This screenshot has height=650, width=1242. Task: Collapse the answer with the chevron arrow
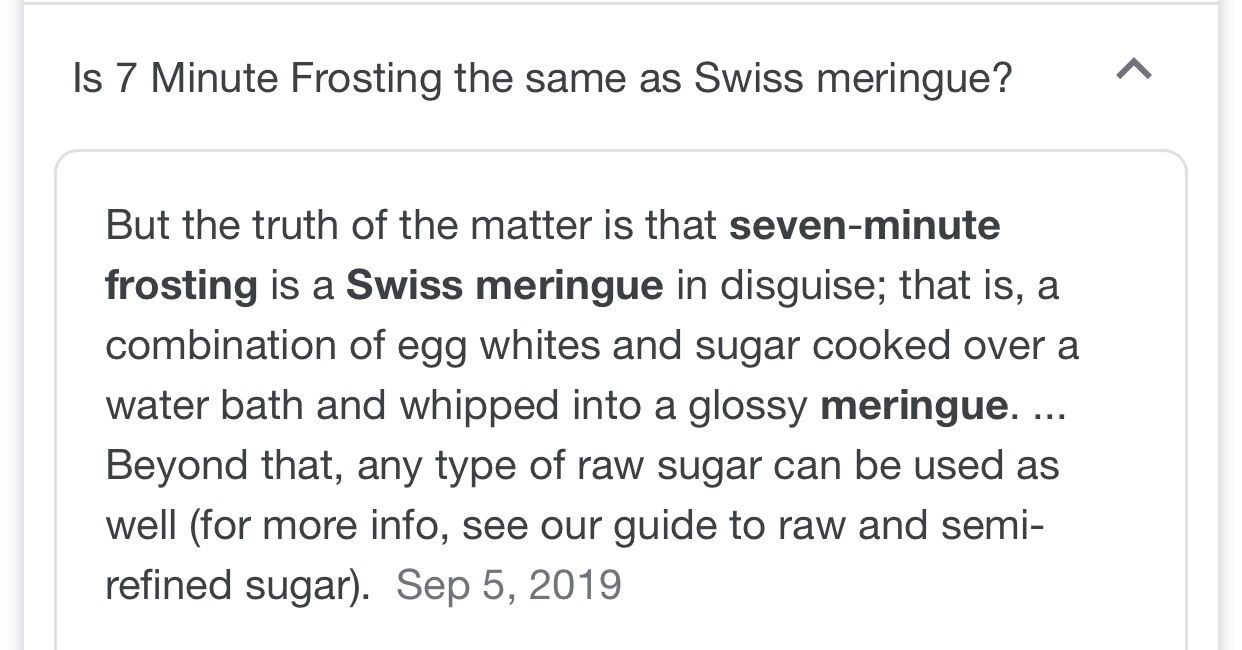[x=1133, y=70]
